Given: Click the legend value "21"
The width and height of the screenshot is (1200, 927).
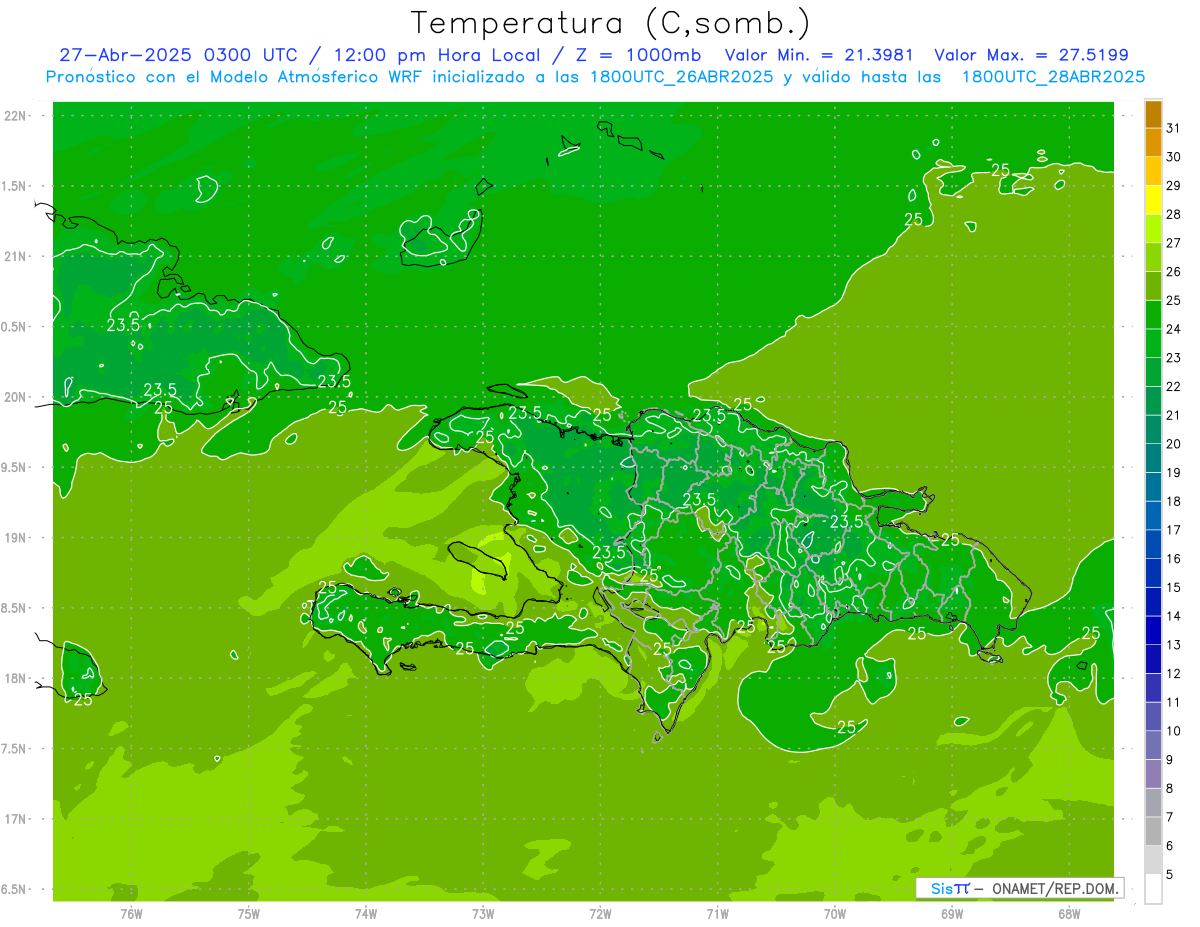Looking at the screenshot, I should click(x=1174, y=415).
